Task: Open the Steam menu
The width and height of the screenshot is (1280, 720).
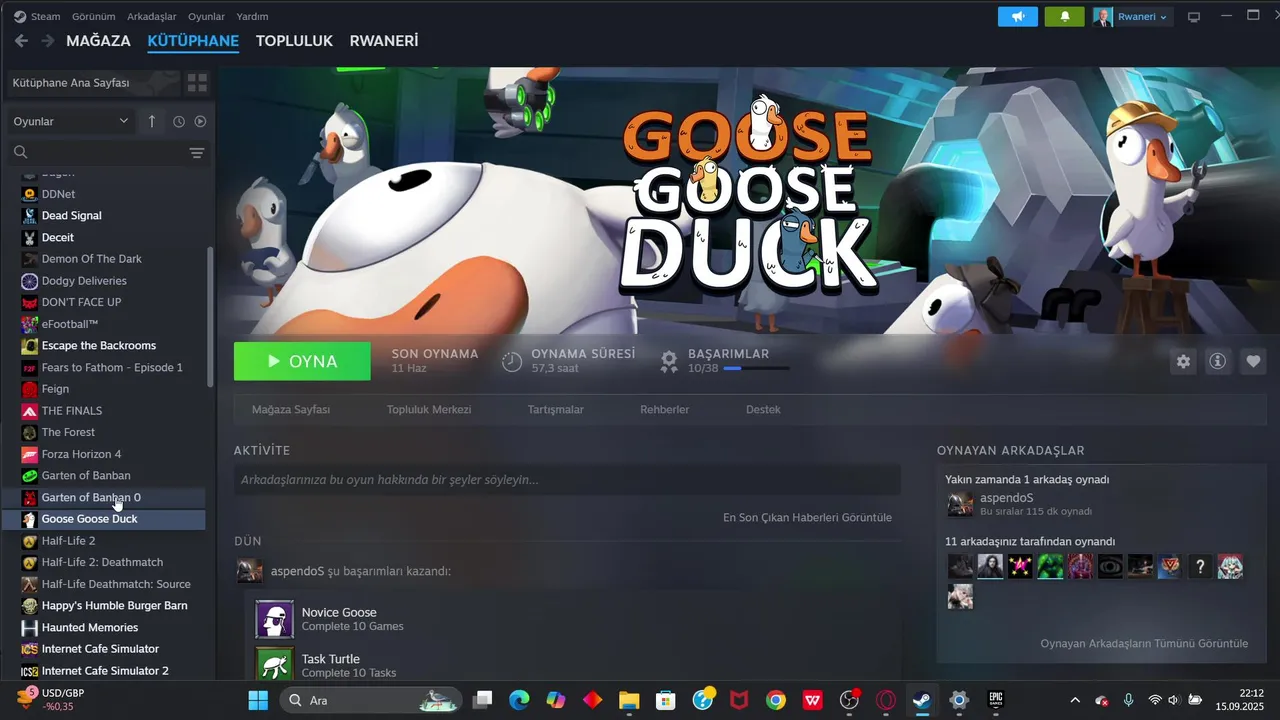Action: (x=37, y=16)
